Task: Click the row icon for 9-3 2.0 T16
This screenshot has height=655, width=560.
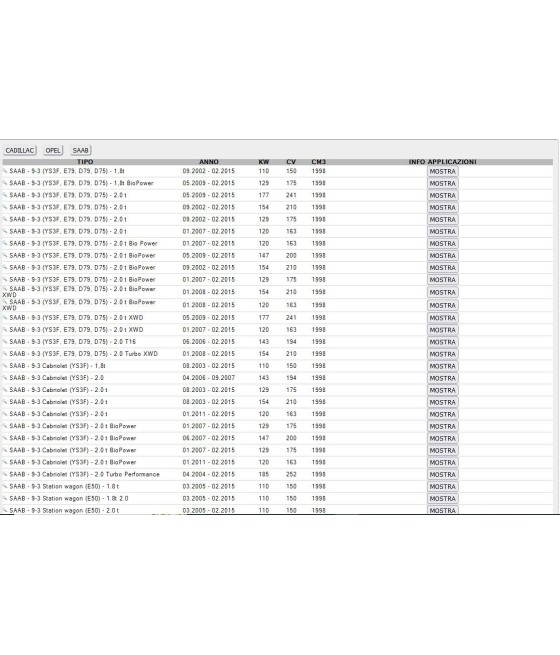Action: point(5,342)
